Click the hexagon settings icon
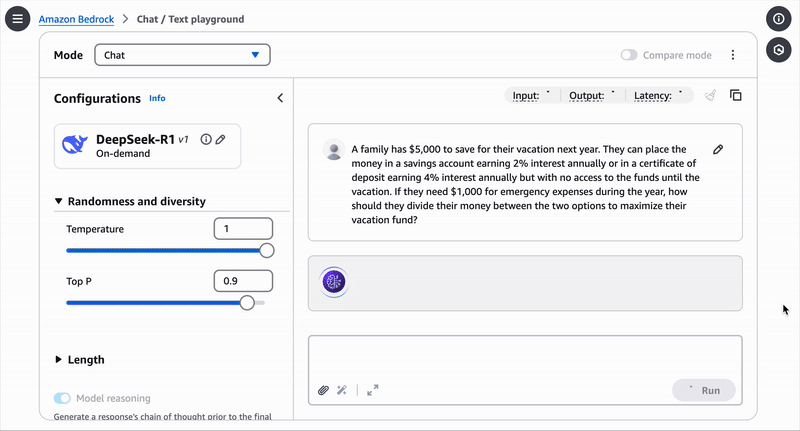This screenshot has height=431, width=800. tap(779, 49)
